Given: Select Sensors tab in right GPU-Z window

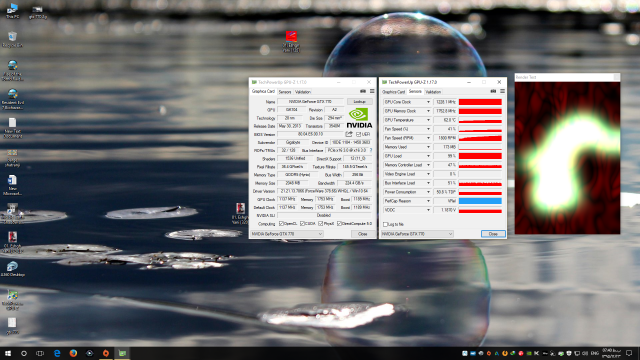Looking at the screenshot, I should [x=415, y=91].
